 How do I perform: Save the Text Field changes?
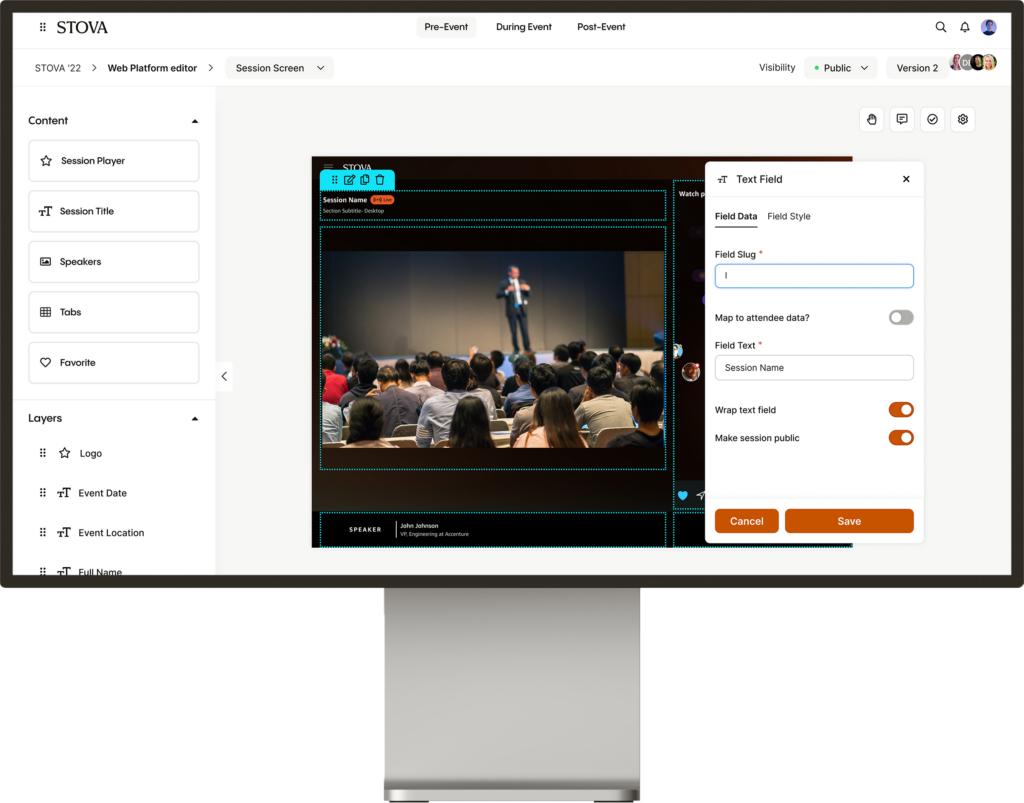click(x=848, y=521)
